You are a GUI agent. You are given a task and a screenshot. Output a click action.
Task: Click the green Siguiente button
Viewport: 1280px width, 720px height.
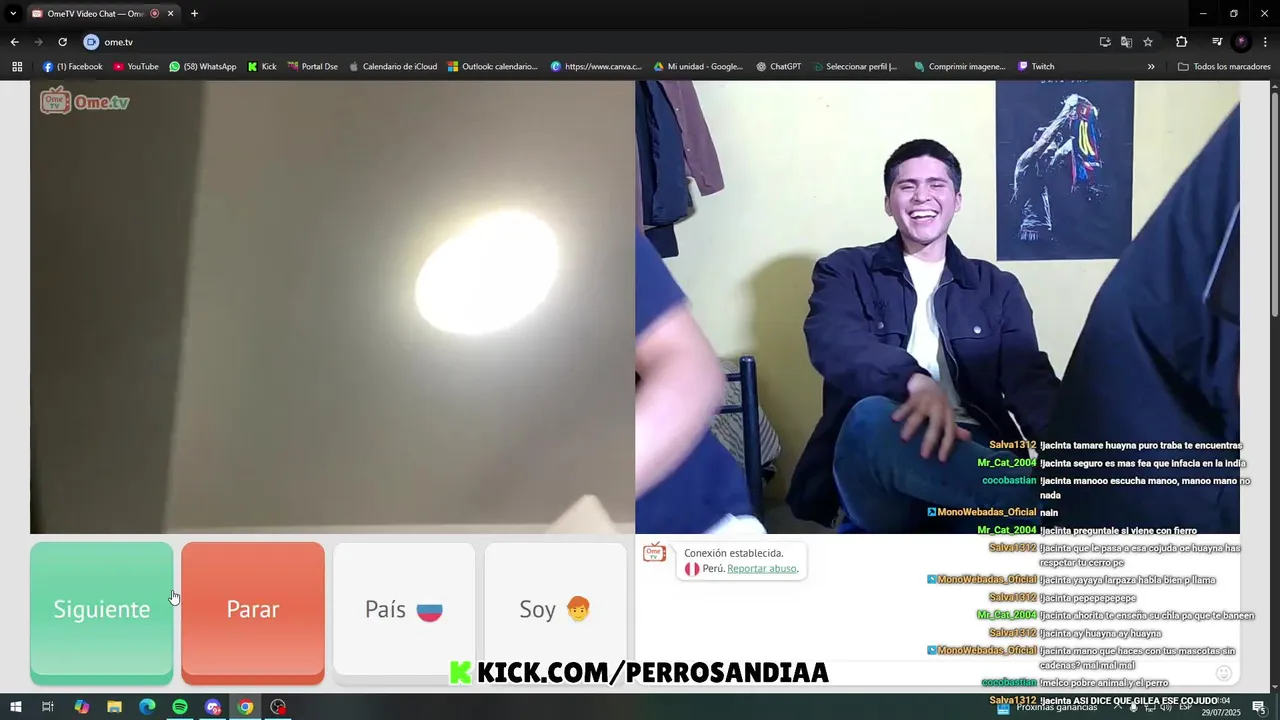[x=101, y=612]
